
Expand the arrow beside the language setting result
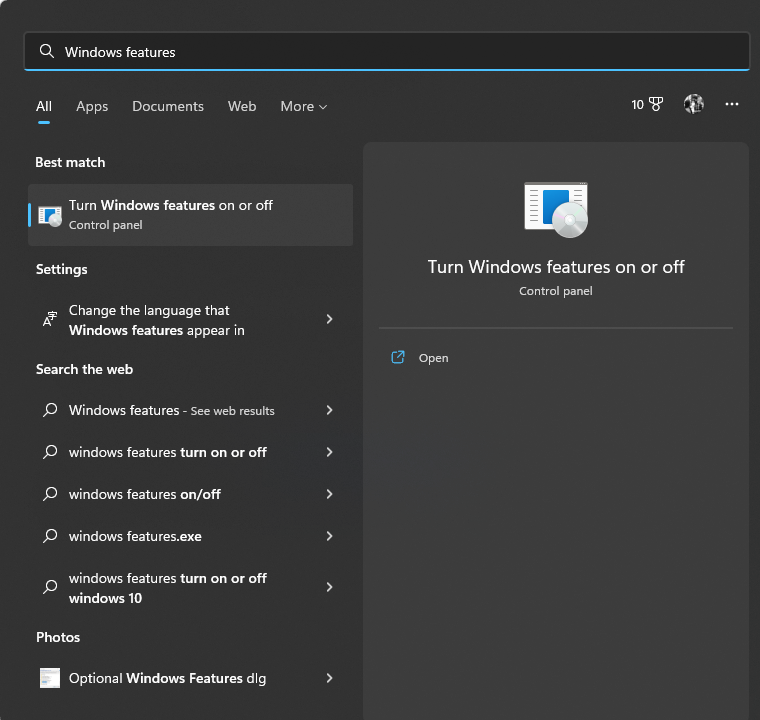click(330, 319)
